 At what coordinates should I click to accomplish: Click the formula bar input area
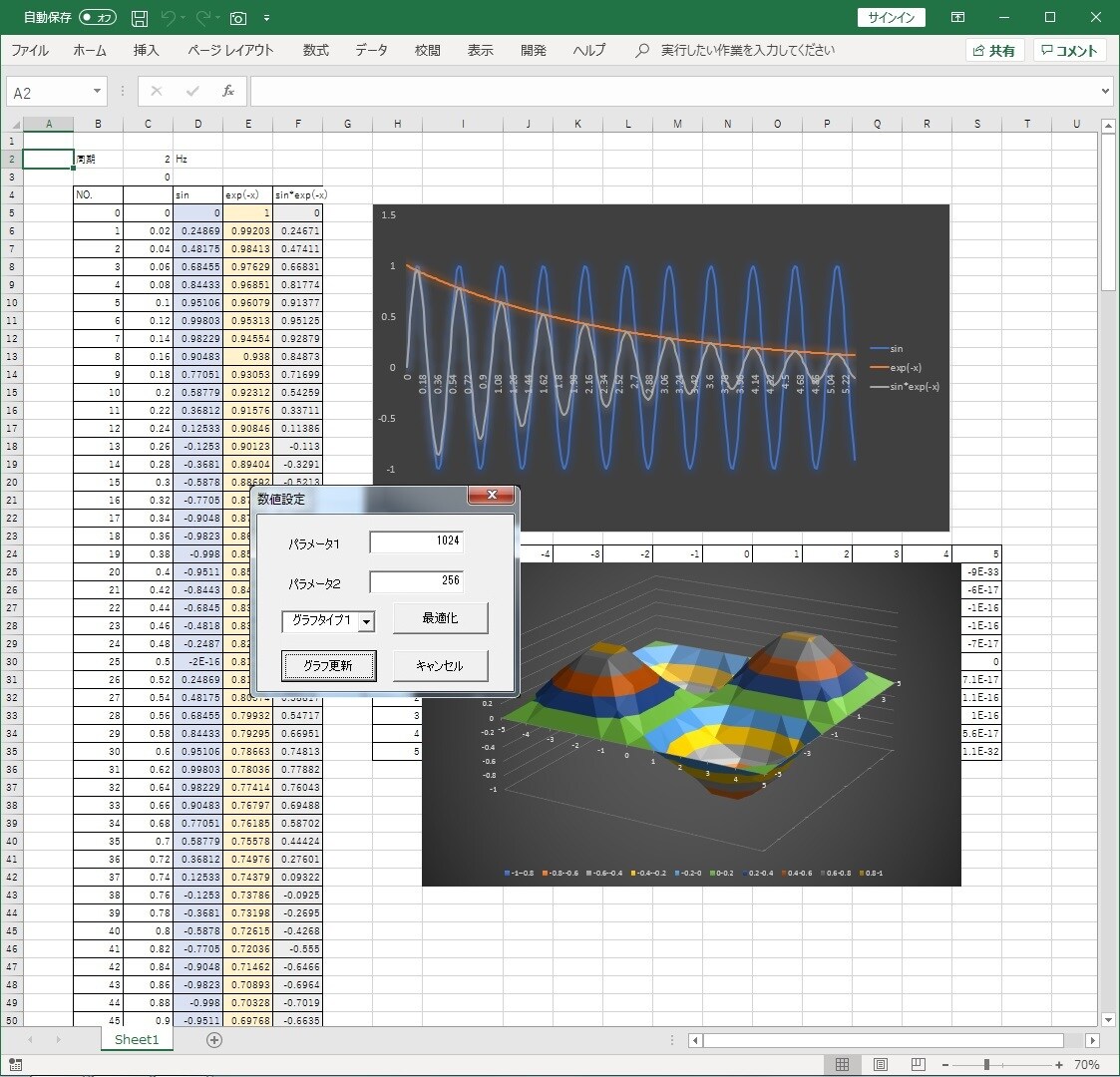click(x=674, y=92)
